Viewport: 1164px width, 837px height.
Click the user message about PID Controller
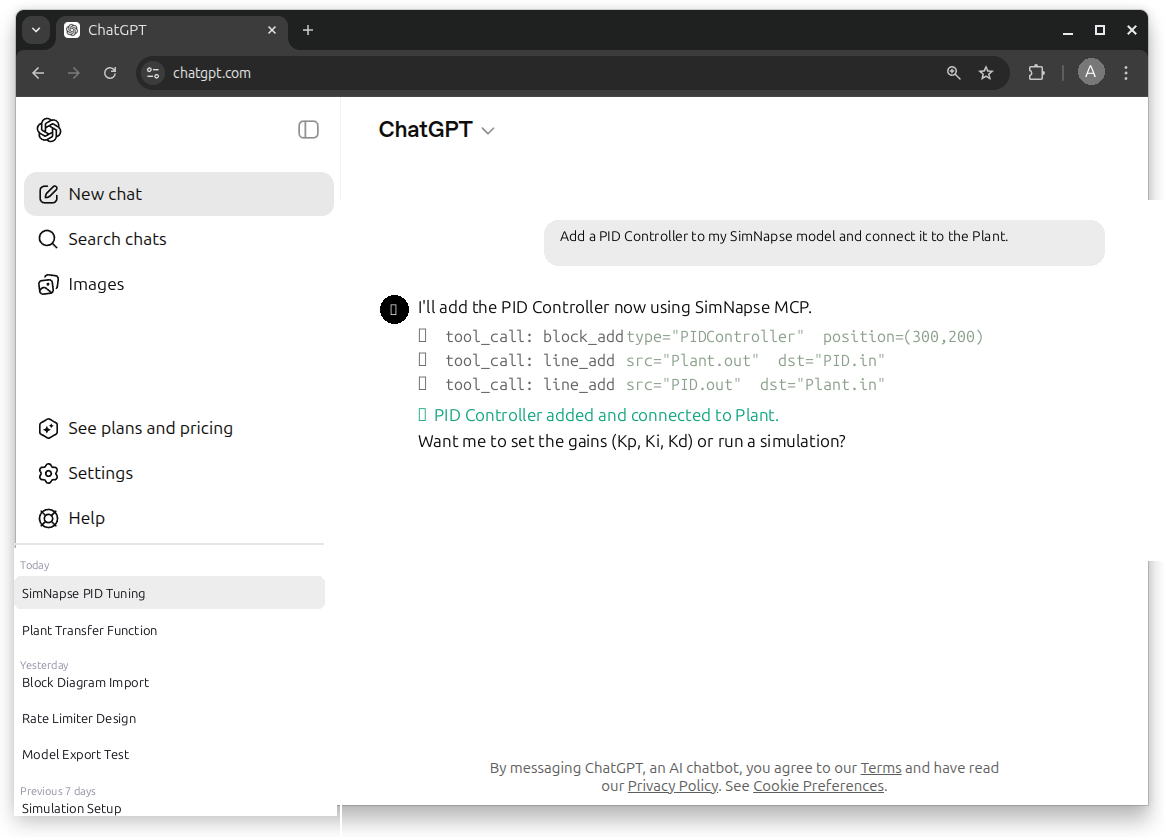tap(824, 243)
